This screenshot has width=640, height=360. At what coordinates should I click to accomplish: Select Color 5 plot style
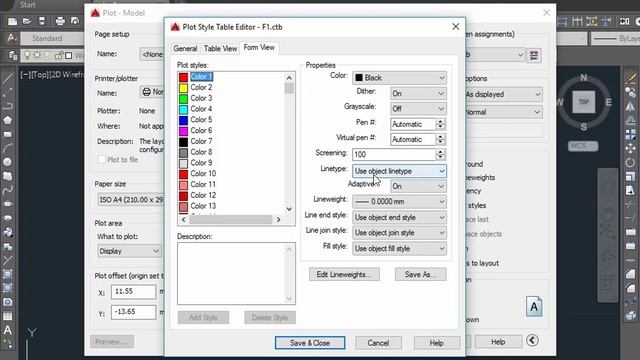tap(201, 120)
